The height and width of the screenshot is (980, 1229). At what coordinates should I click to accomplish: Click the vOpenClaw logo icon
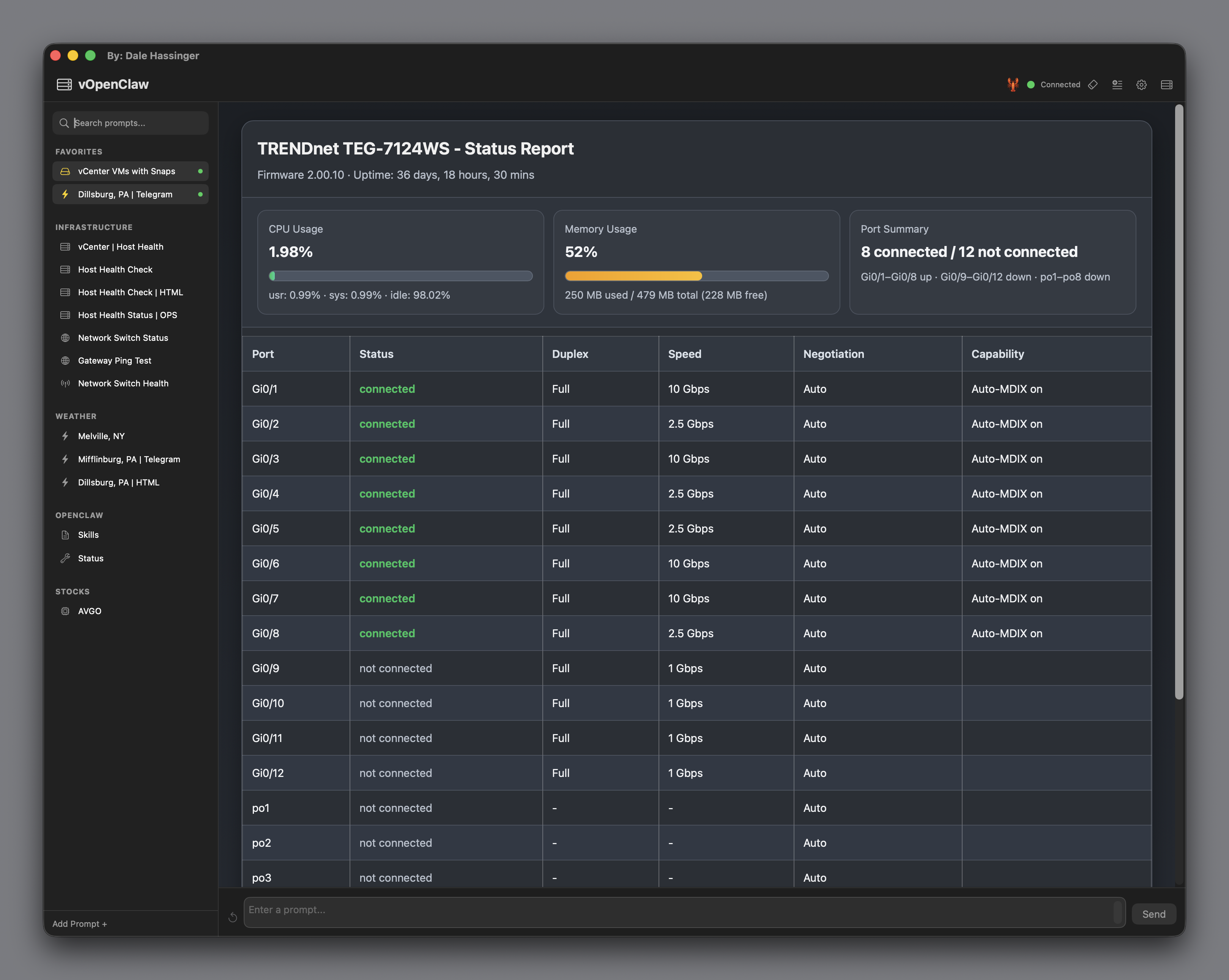click(64, 84)
